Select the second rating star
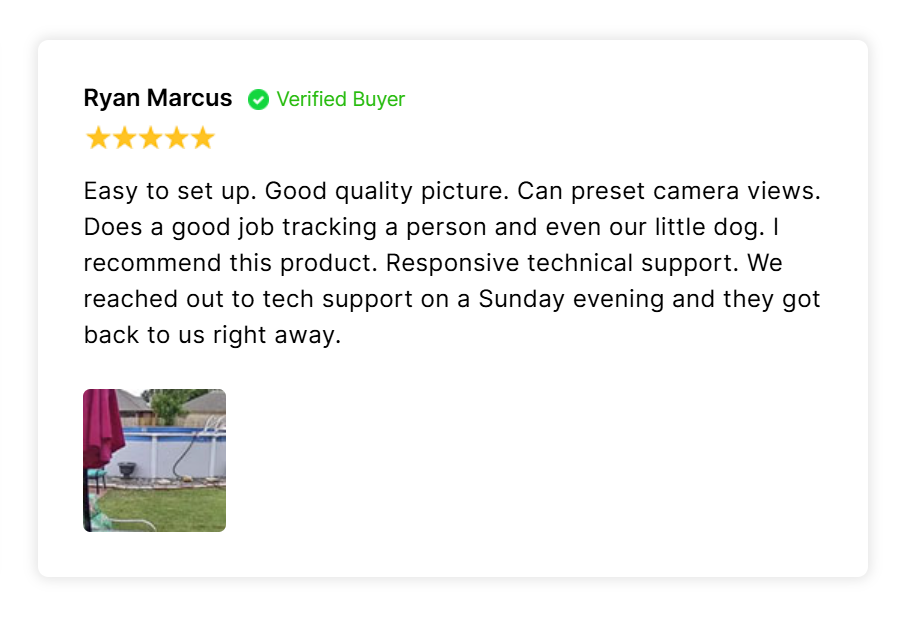The height and width of the screenshot is (620, 911). (124, 138)
